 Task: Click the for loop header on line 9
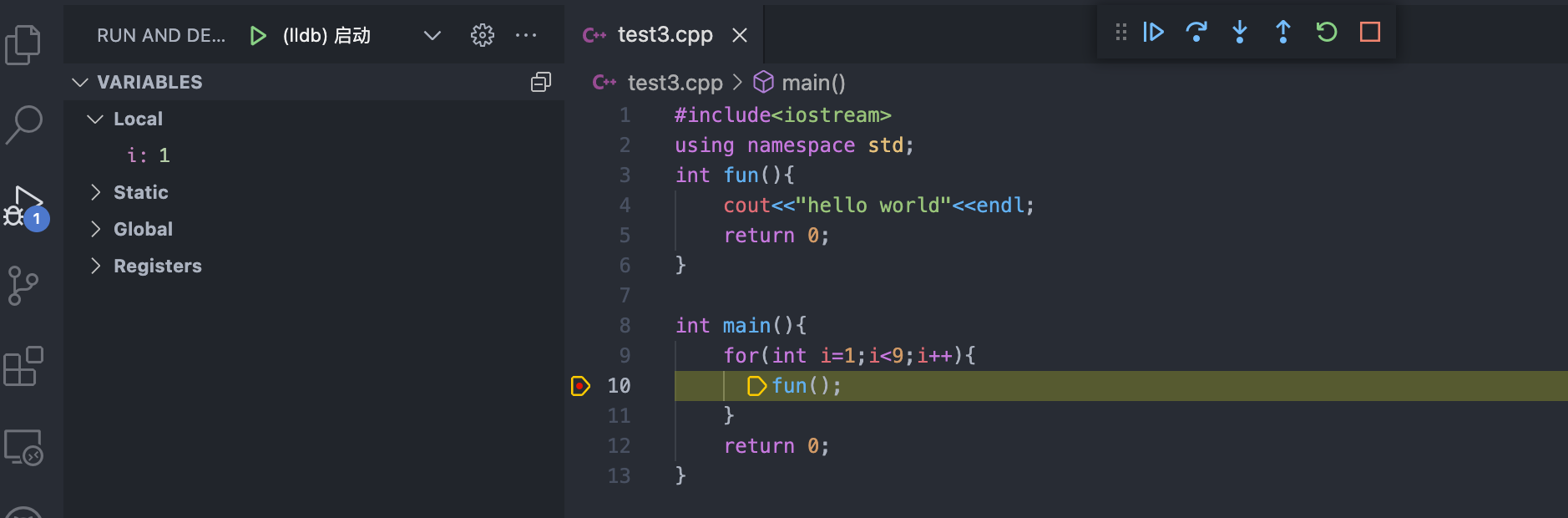(849, 356)
